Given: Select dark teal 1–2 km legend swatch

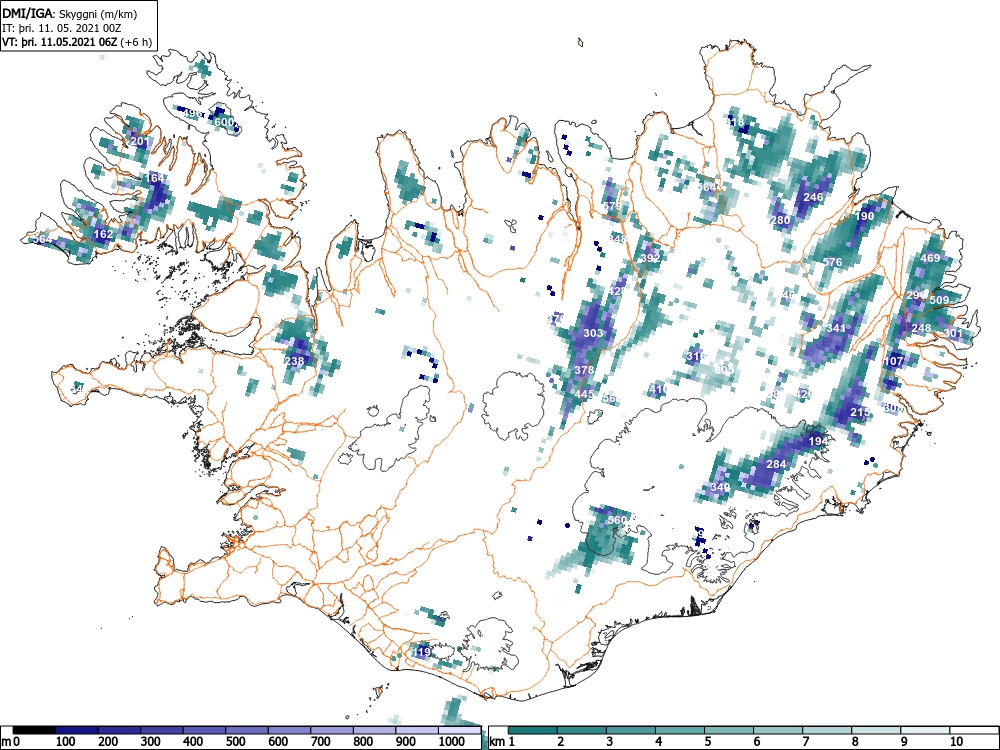Looking at the screenshot, I should click(533, 730).
